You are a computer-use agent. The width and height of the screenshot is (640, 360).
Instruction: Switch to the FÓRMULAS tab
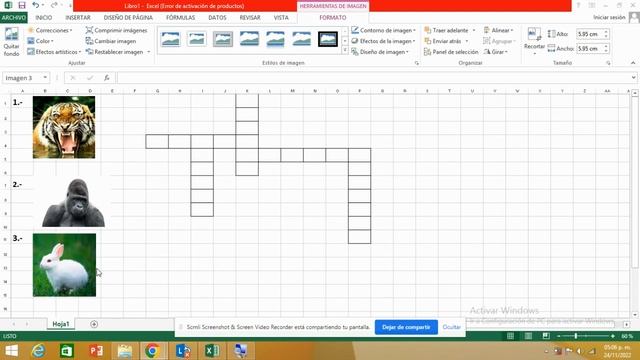tap(180, 18)
